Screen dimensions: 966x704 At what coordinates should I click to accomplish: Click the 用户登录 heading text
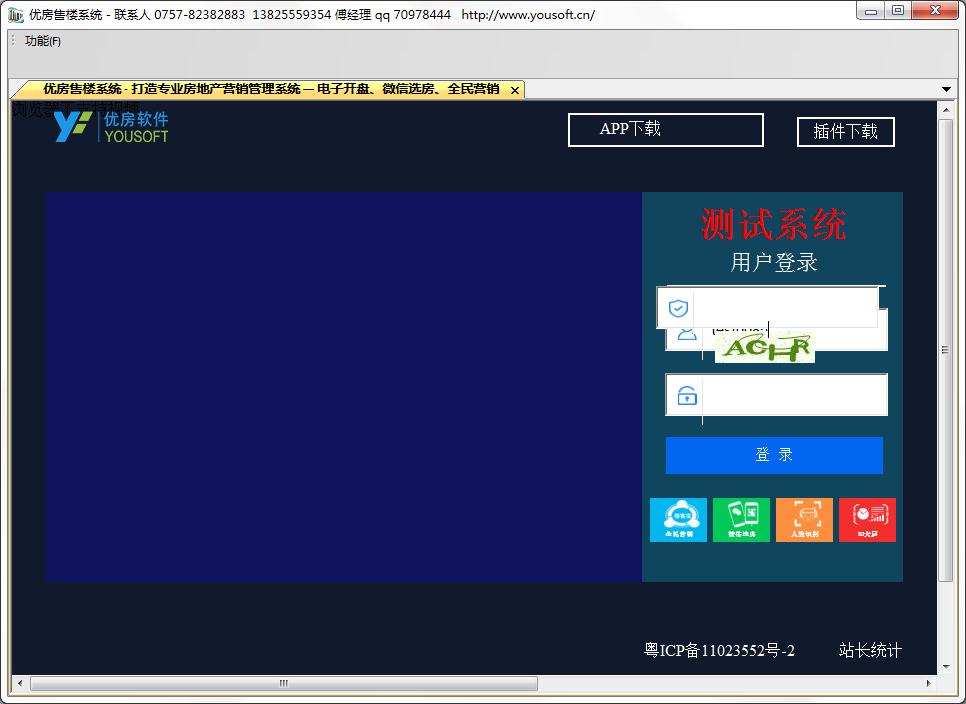pos(774,262)
